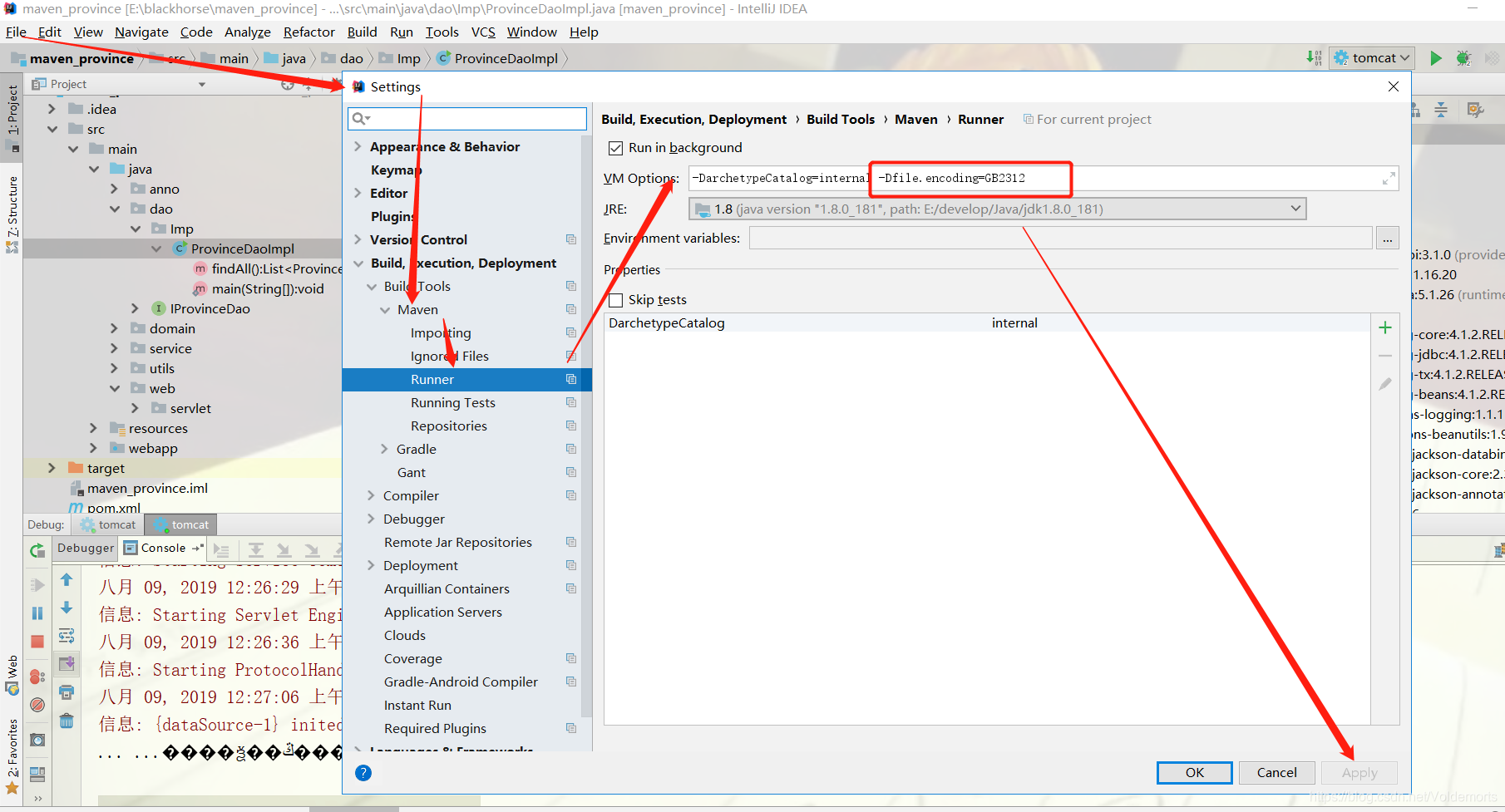The width and height of the screenshot is (1505, 812).
Task: Click the VM Options text field
Action: point(1044,179)
